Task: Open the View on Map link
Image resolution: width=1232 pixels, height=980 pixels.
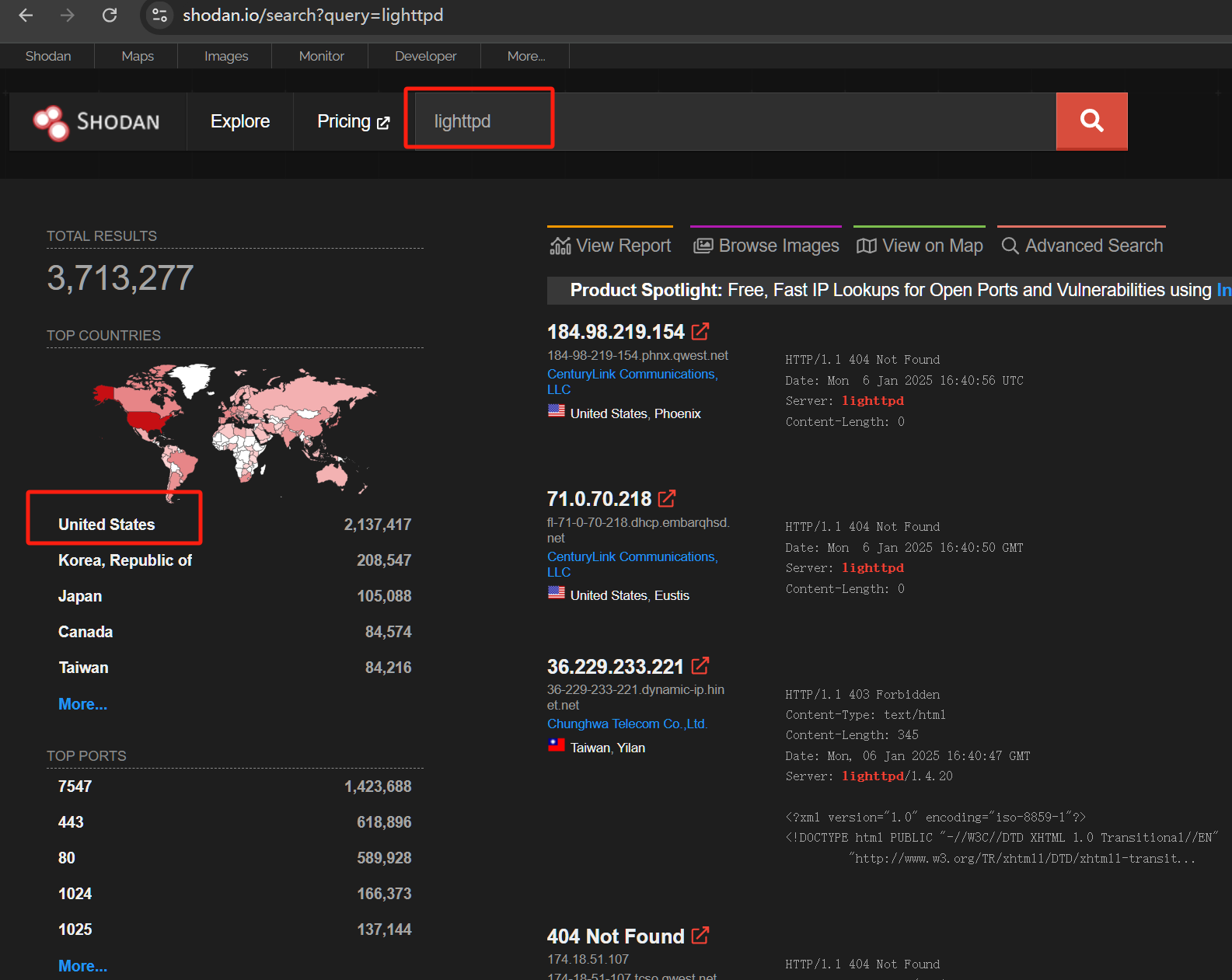Action: click(920, 246)
